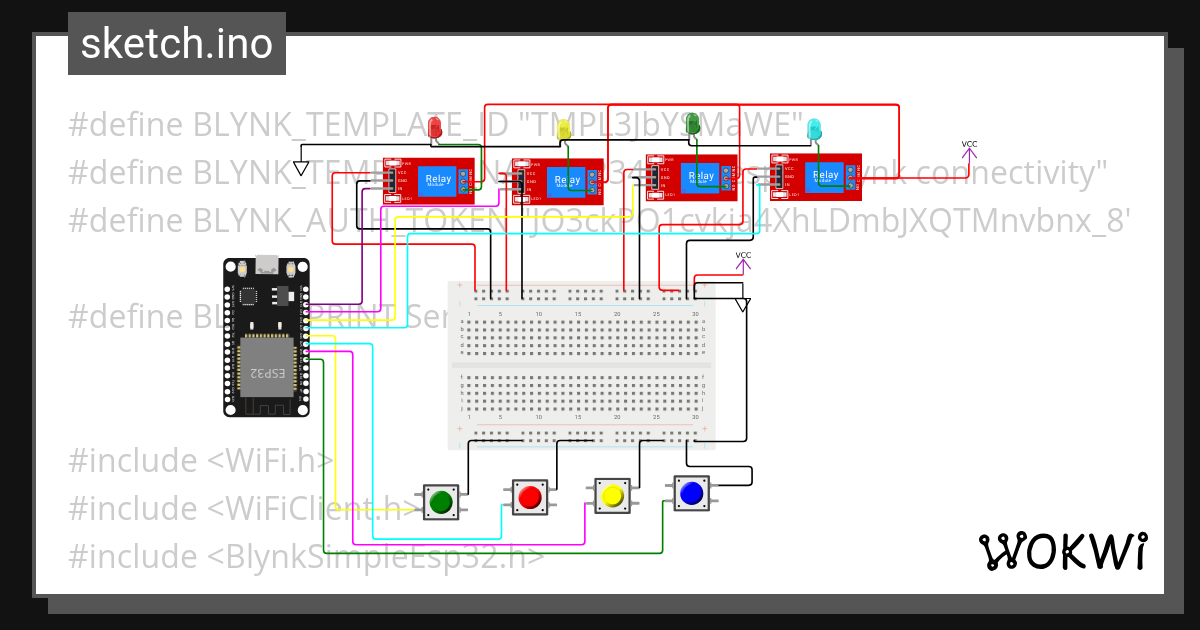Click the yellow LED component
The height and width of the screenshot is (630, 1200).
(565, 128)
